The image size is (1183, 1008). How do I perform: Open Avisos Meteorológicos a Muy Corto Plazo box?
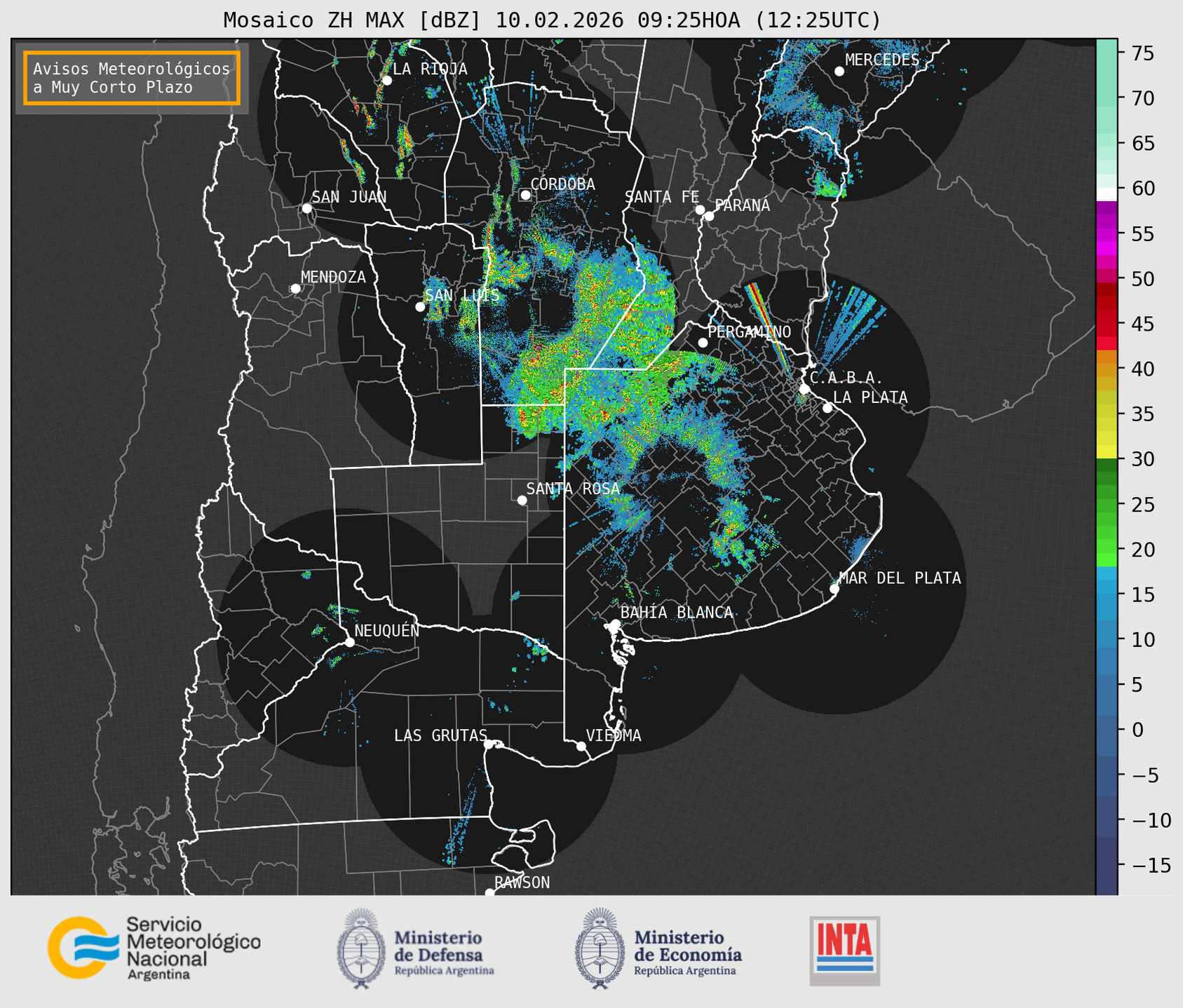[132, 78]
